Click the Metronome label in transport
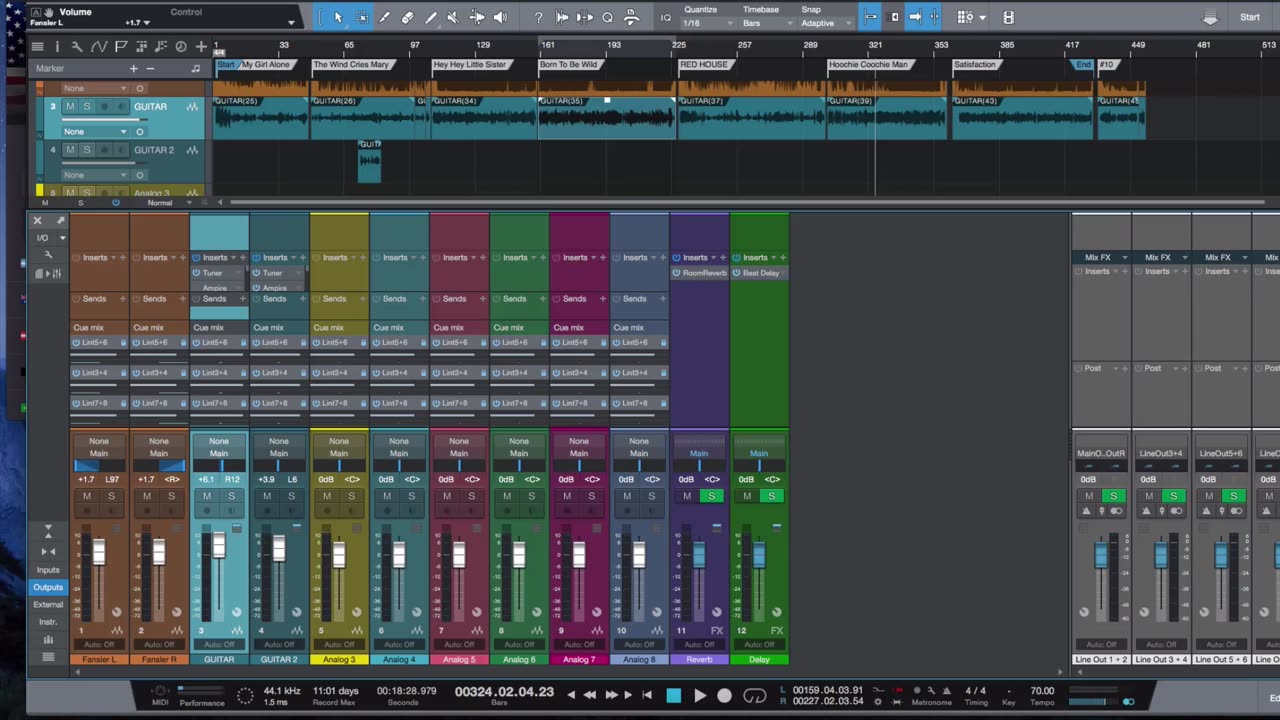1280x720 pixels. [932, 702]
